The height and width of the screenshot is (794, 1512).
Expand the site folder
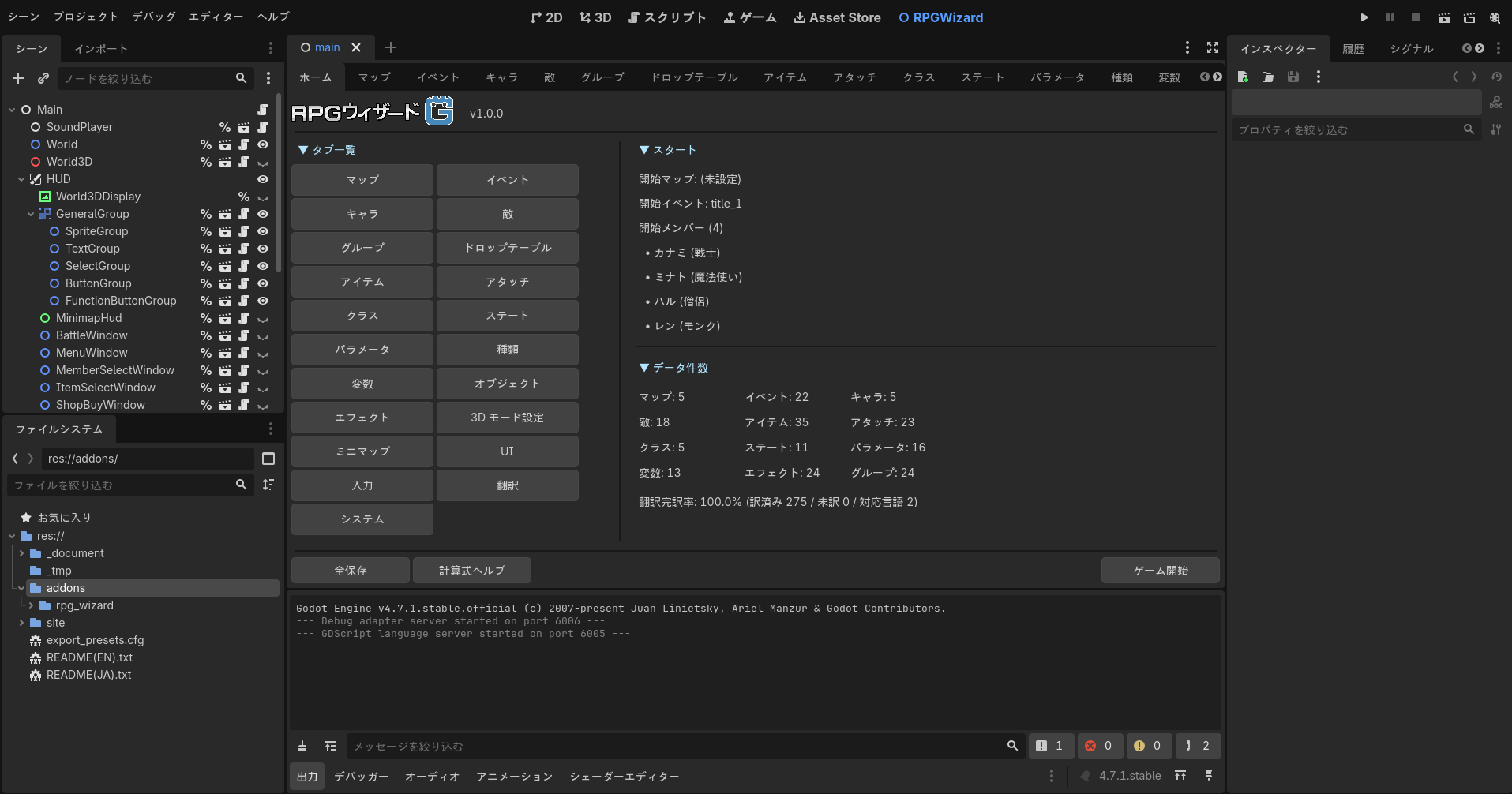tap(21, 623)
